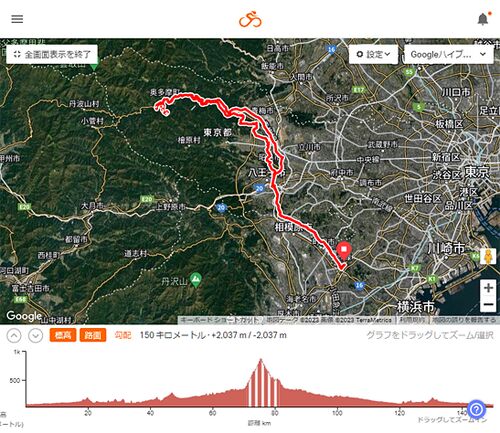Toggle the 路面 surface display
Viewport: 500px width, 433px height.
click(x=93, y=335)
